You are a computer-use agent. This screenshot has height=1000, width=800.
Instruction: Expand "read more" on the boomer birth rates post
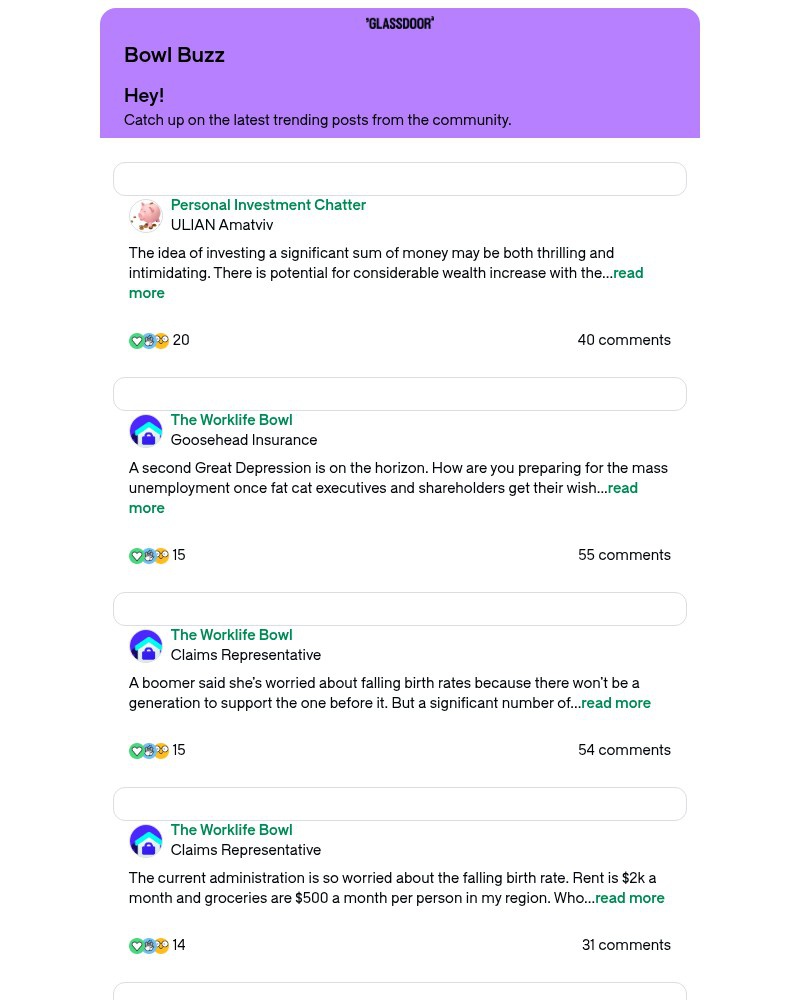[x=616, y=703]
